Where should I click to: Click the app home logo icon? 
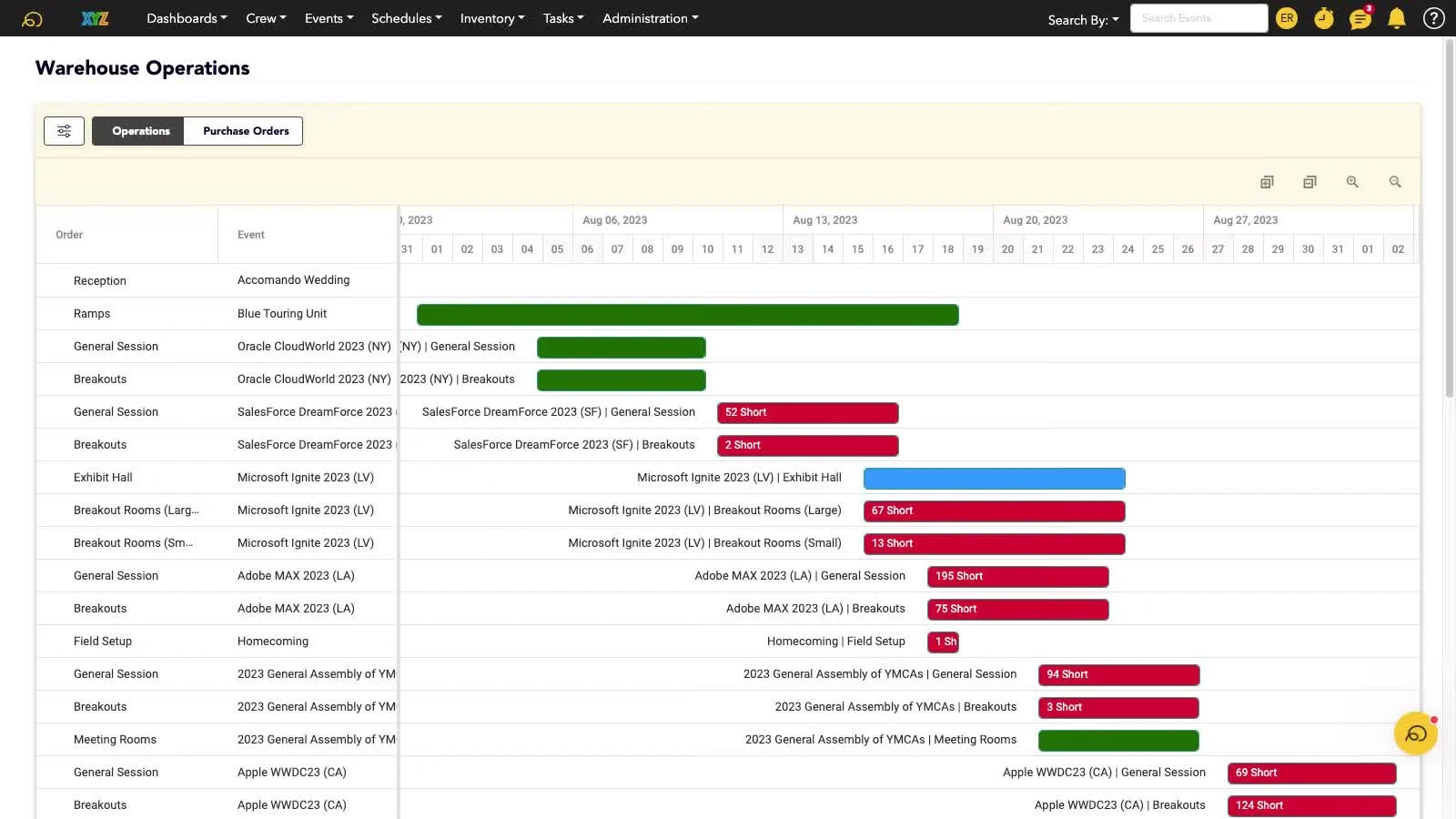point(32,19)
